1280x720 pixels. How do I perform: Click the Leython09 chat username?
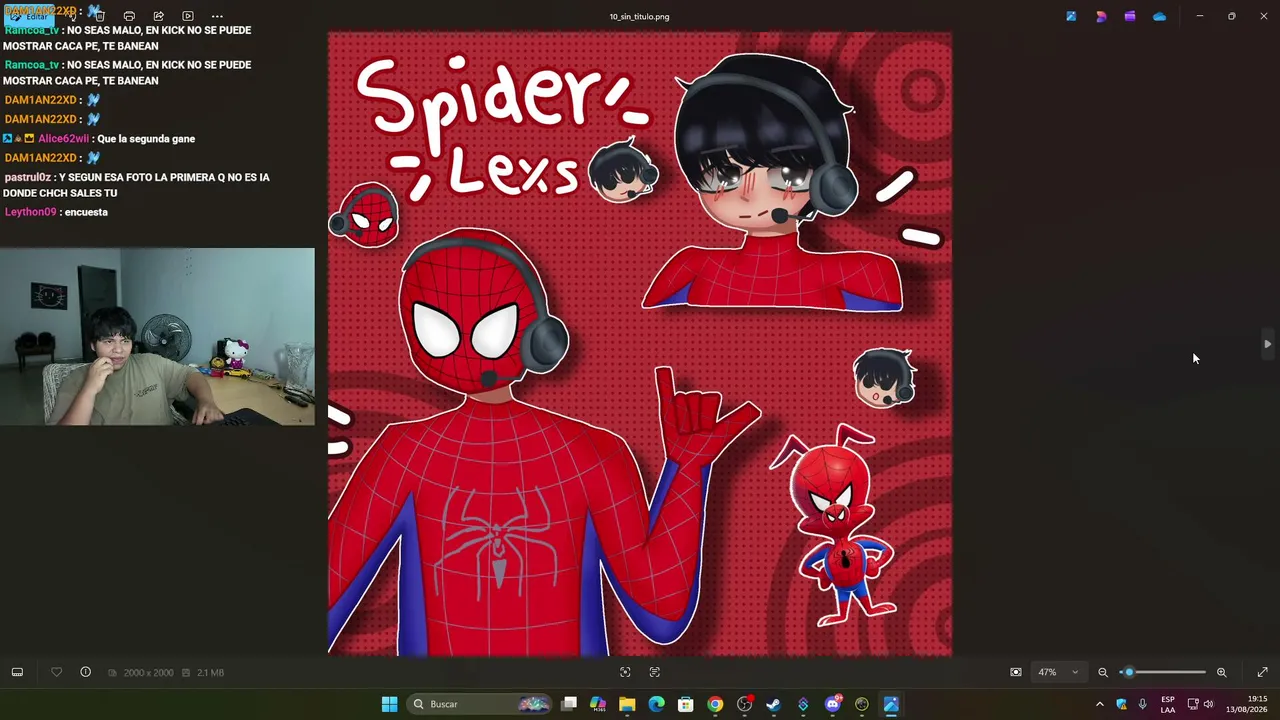pos(30,212)
